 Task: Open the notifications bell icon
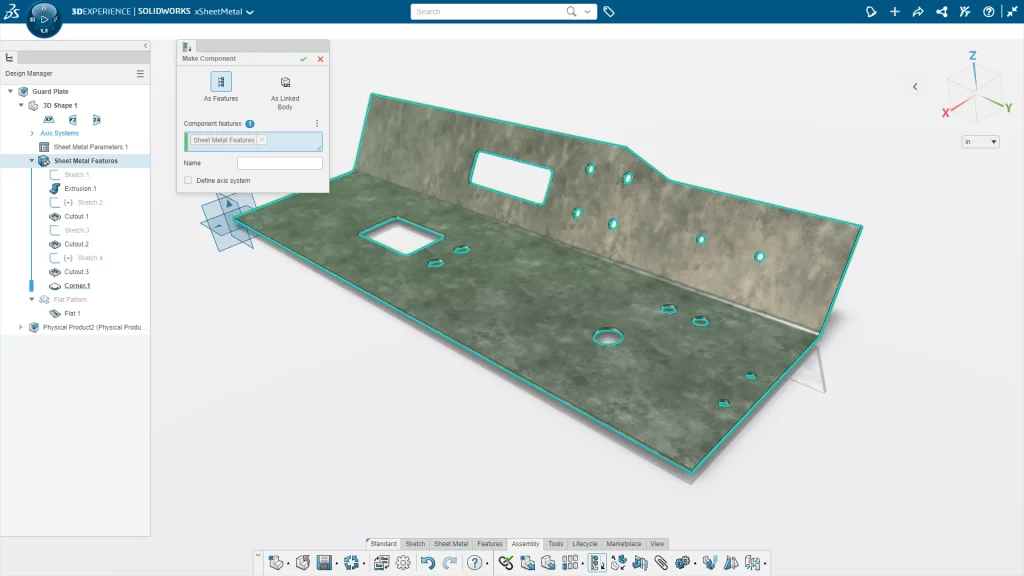(871, 12)
